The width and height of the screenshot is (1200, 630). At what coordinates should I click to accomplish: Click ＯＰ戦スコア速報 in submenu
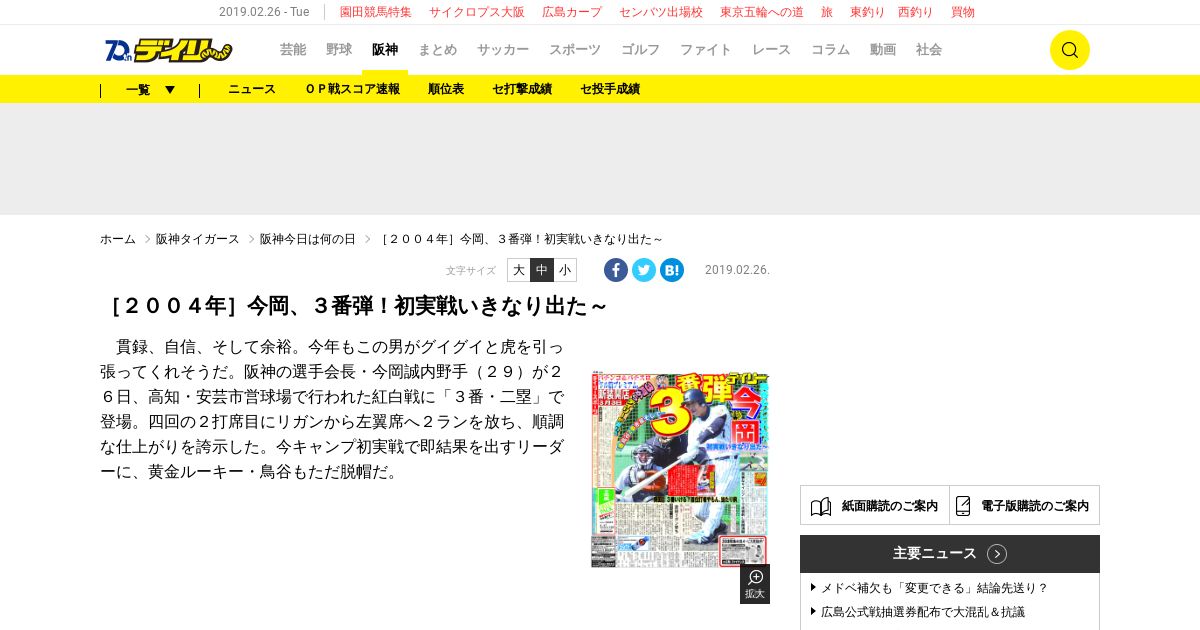352,89
